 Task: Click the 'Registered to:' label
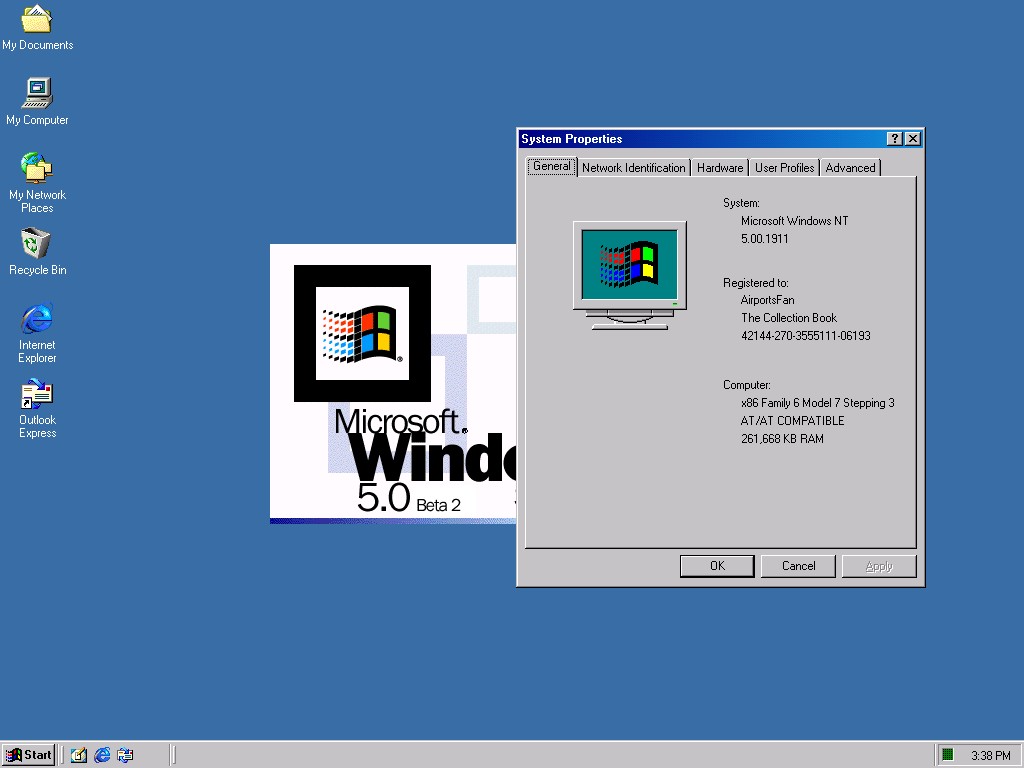pyautogui.click(x=756, y=283)
